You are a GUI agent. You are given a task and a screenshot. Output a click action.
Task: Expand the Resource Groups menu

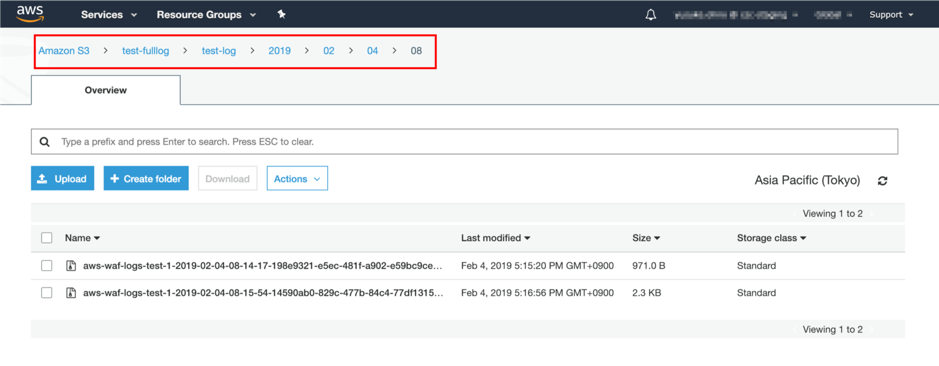[206, 14]
